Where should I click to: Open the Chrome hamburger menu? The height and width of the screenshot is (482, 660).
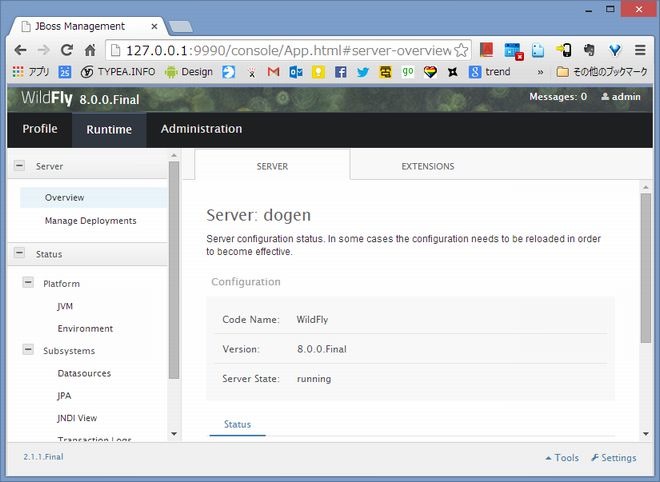[639, 50]
